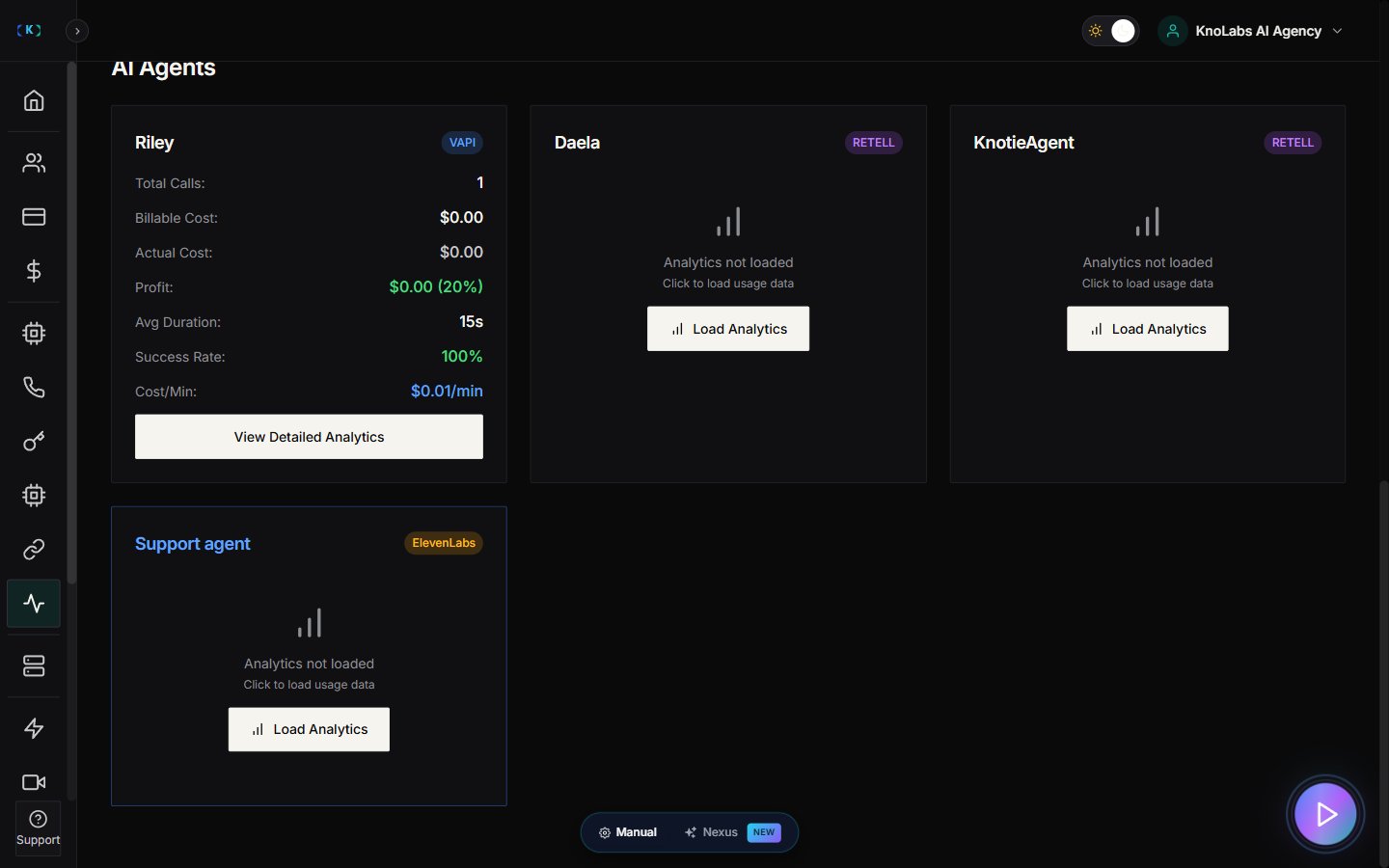Open the credit card icon in the sidebar
The height and width of the screenshot is (868, 1389).
(34, 217)
